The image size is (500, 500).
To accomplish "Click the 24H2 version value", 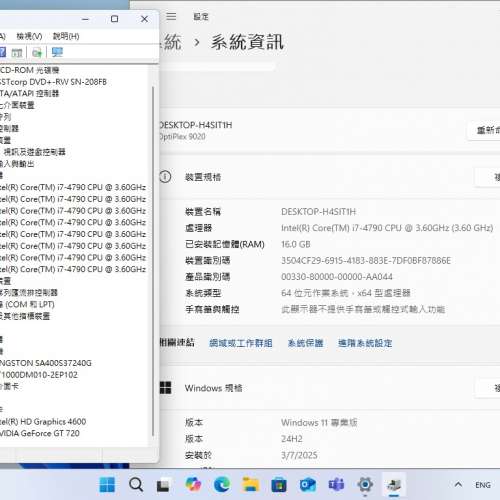I will (292, 439).
